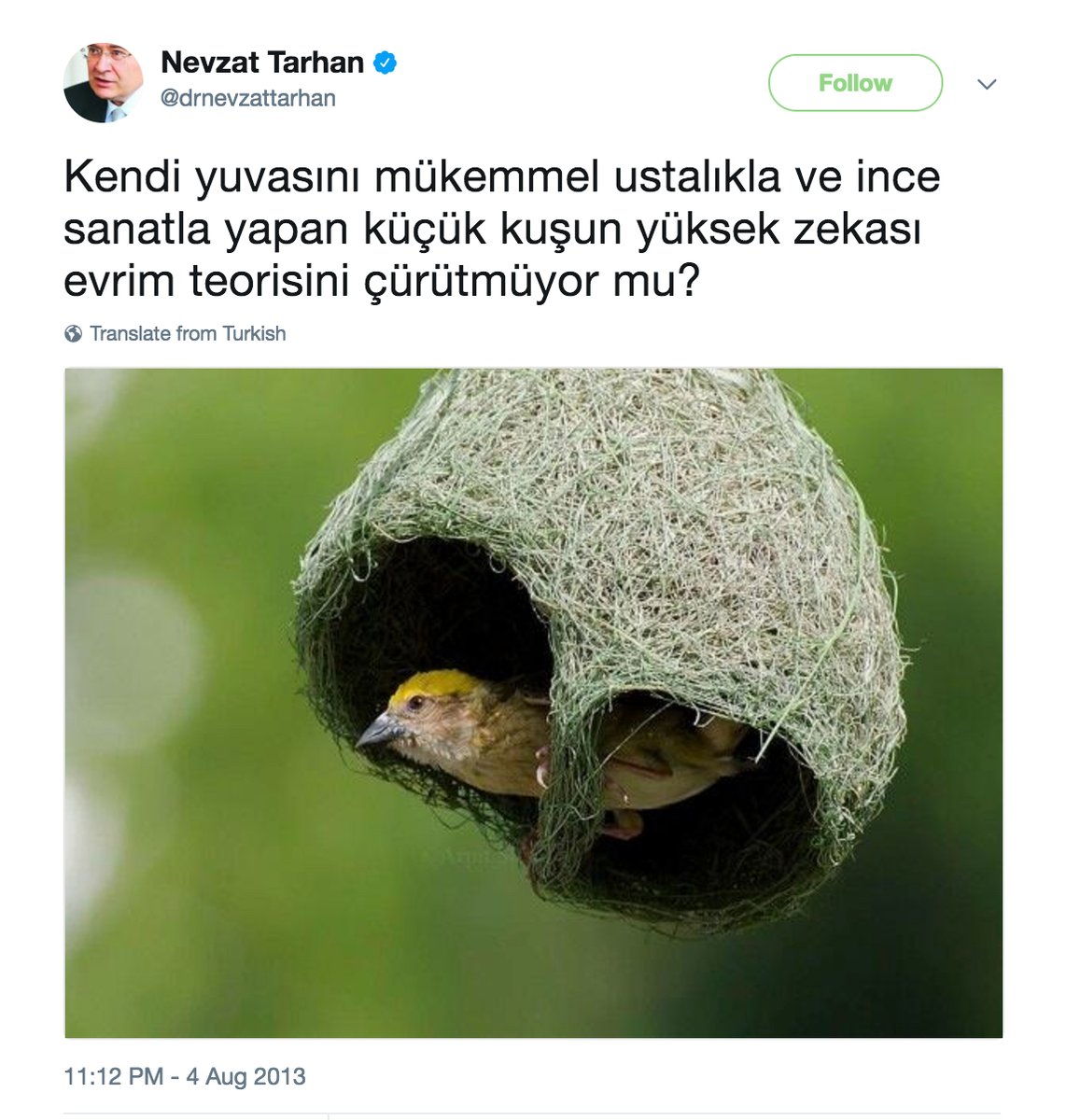Open the @drnevzattarhan handle link
1066x1120 pixels.
248,98
